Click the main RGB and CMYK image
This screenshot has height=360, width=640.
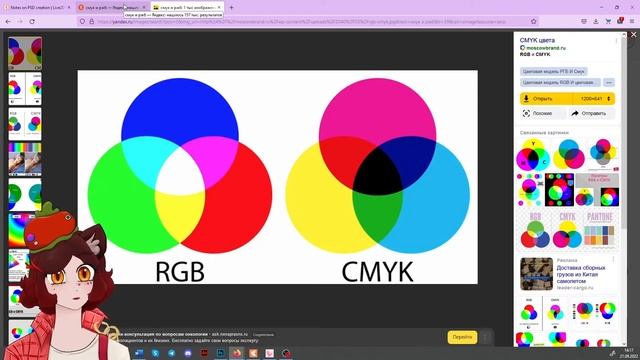pos(278,177)
